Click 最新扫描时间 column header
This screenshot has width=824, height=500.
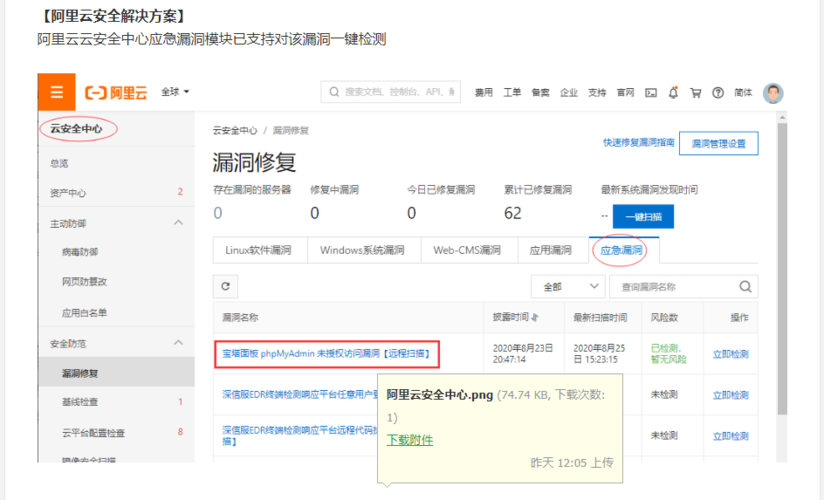[600, 318]
